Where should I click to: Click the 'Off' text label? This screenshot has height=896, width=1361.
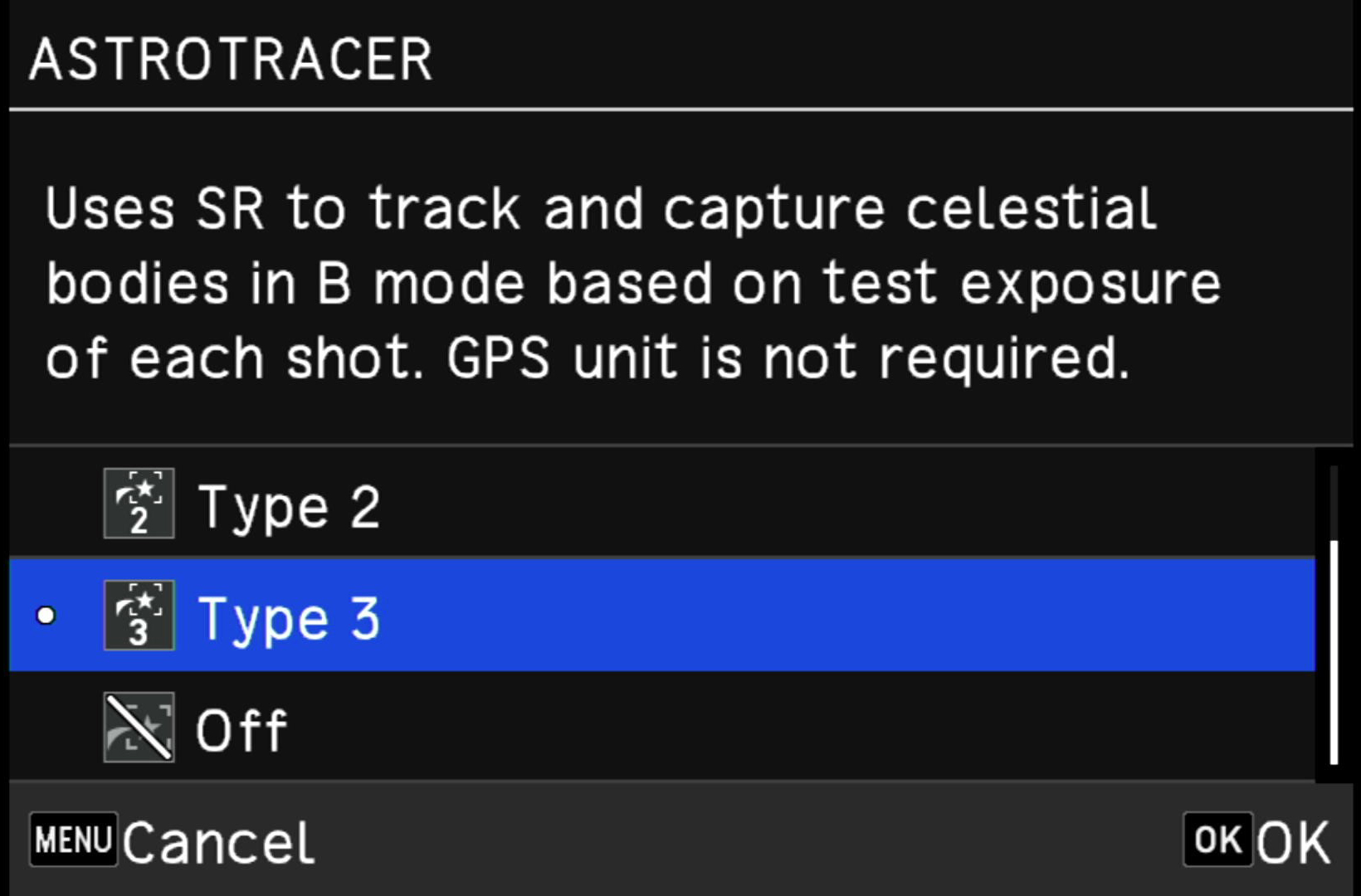(x=241, y=730)
